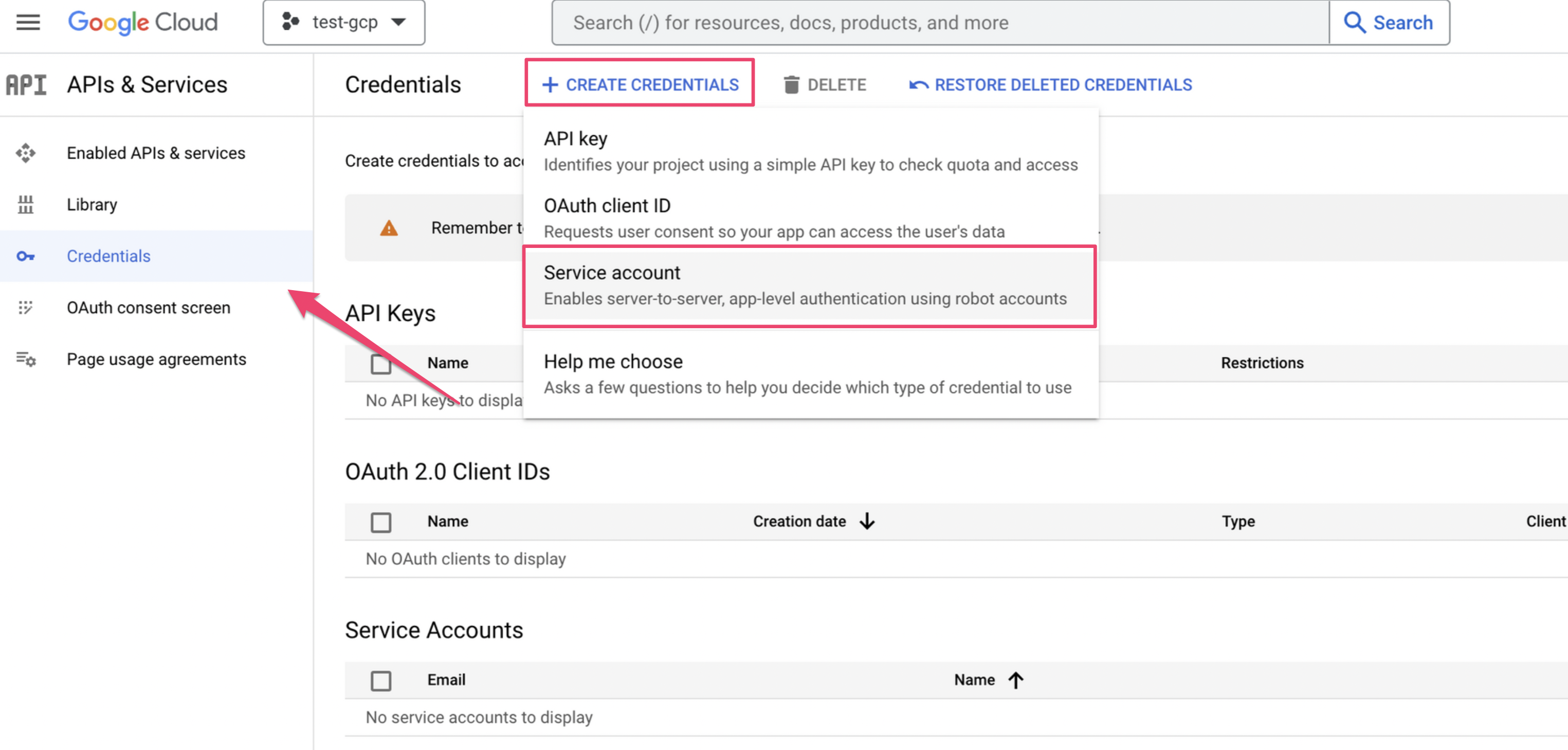Select the API key menu option
The image size is (1568, 750).
tap(811, 151)
